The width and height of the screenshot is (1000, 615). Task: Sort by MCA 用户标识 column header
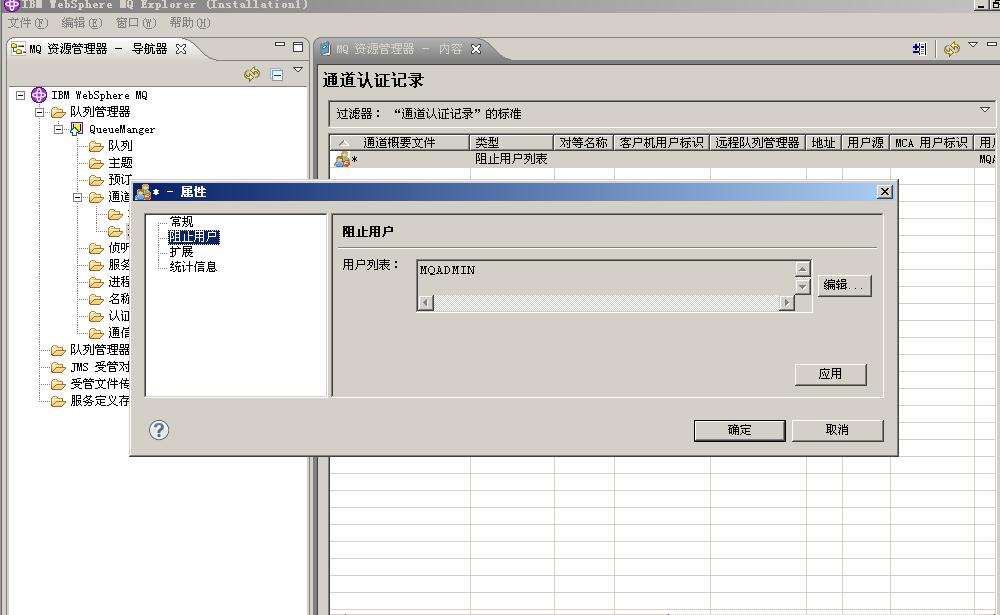coord(932,143)
